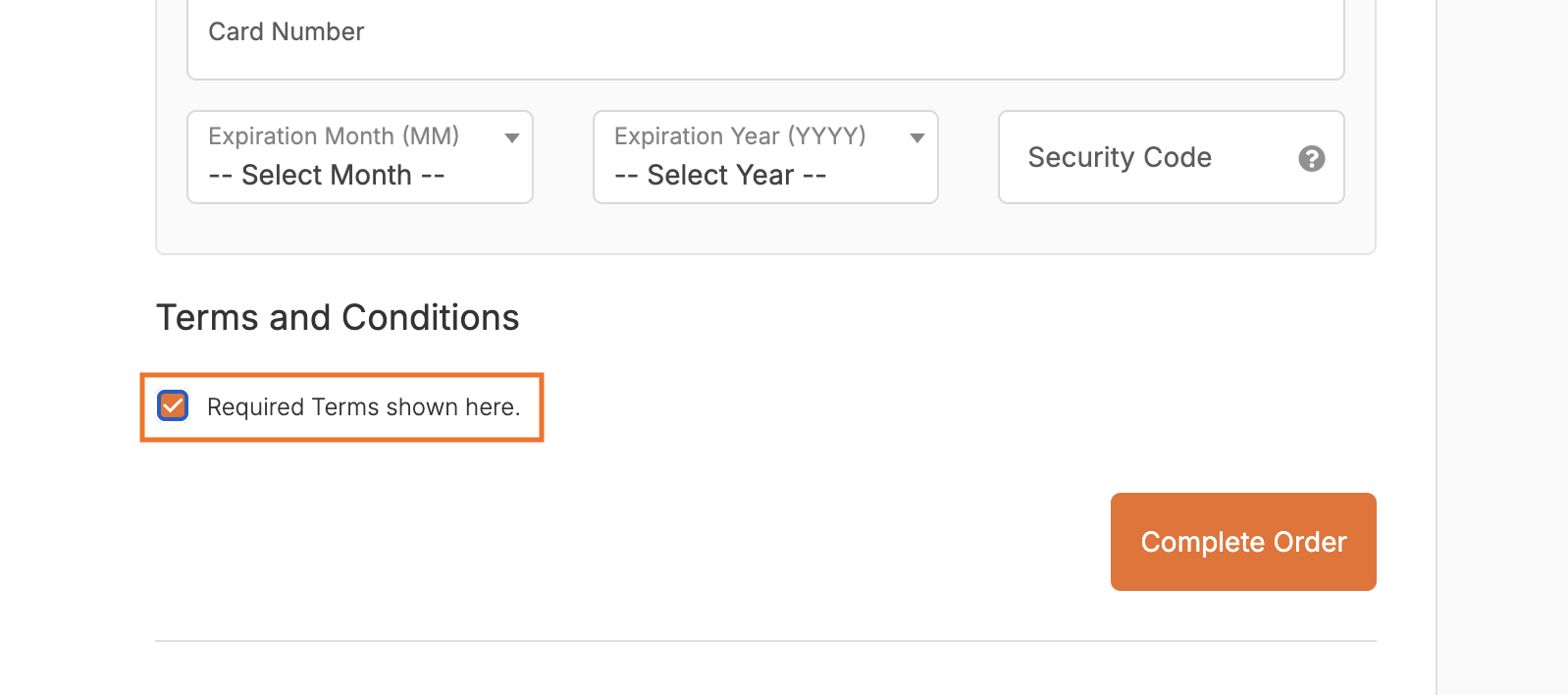Toggle terms via 'Required Terms shown here.' label
Image resolution: width=1568 pixels, height=695 pixels.
(x=363, y=407)
